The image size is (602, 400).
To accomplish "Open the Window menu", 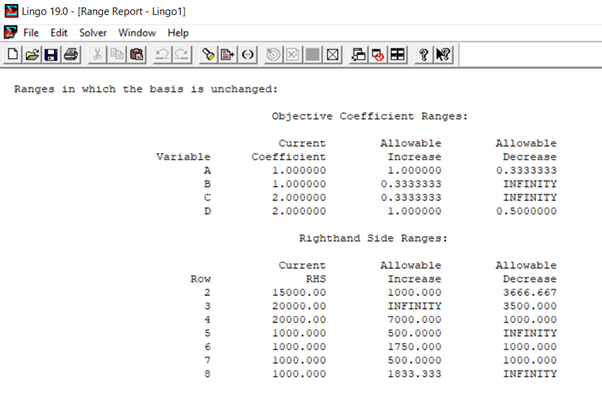I will pos(137,33).
